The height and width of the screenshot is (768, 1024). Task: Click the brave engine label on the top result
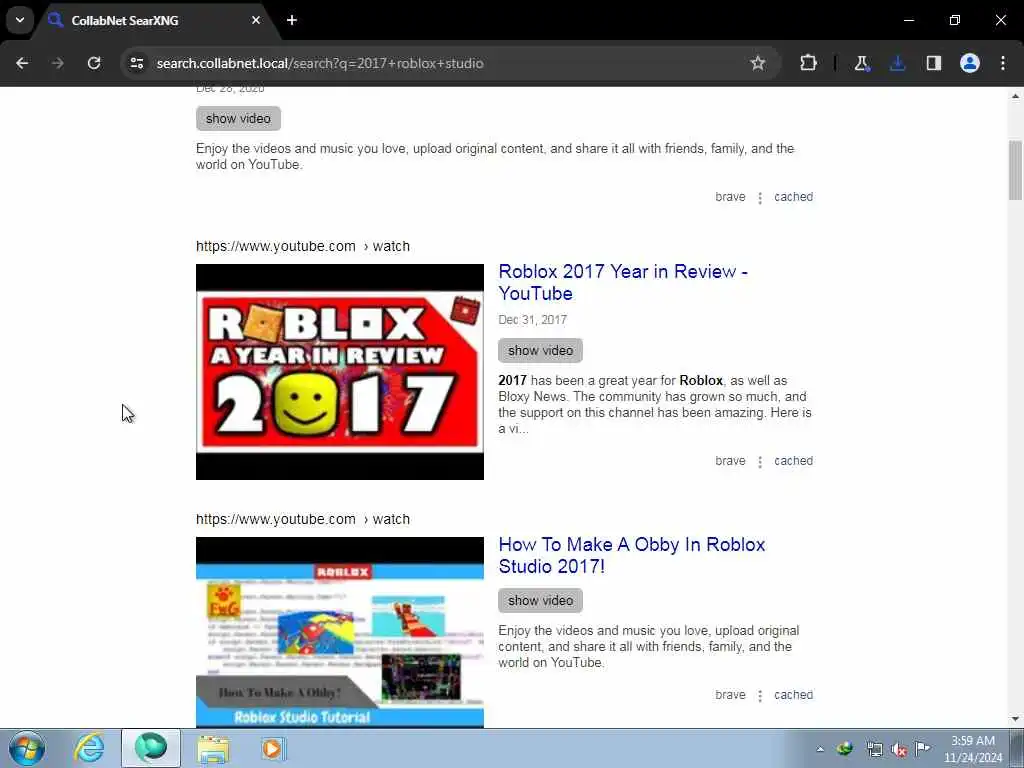pos(730,197)
